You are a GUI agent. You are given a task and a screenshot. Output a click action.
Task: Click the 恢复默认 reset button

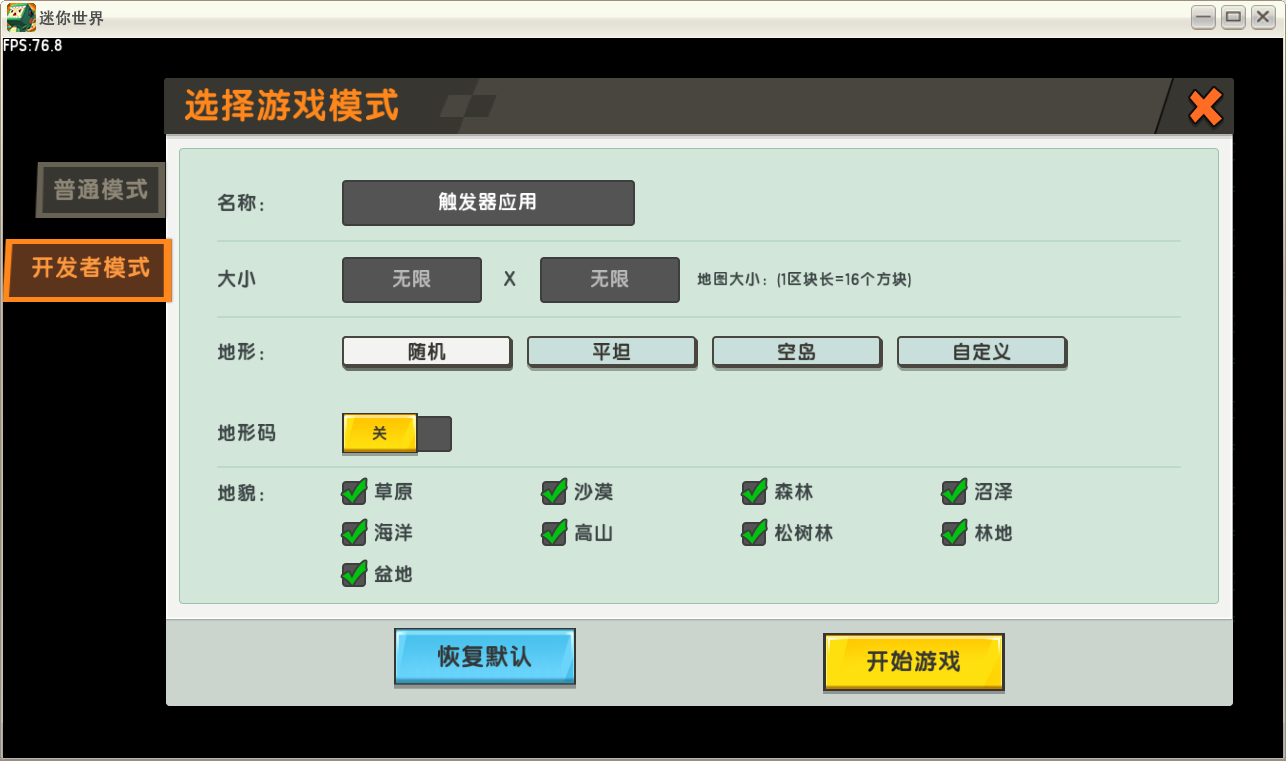tap(484, 656)
